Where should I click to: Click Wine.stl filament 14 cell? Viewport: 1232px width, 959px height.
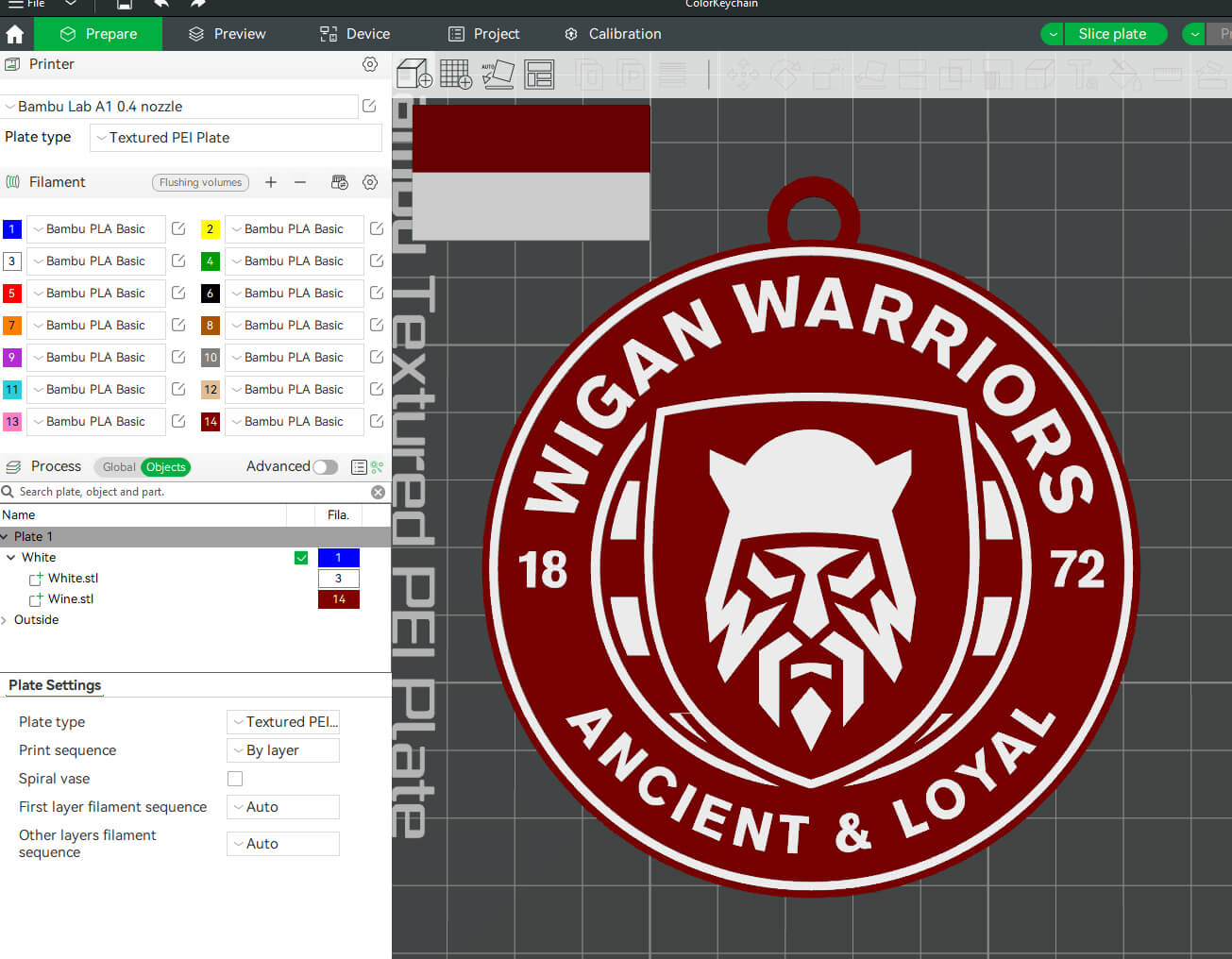pos(339,599)
